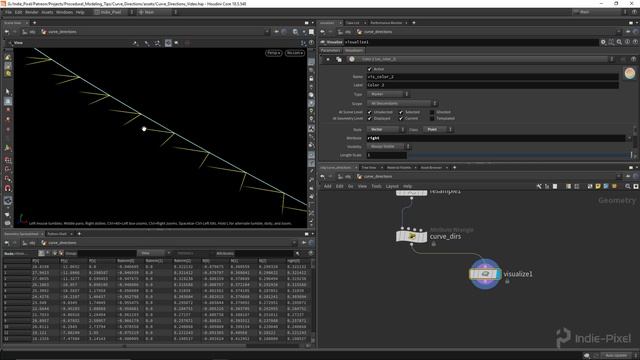
Task: Click the viewport display options icon on right toolbar
Action: pyautogui.click(x=311, y=62)
